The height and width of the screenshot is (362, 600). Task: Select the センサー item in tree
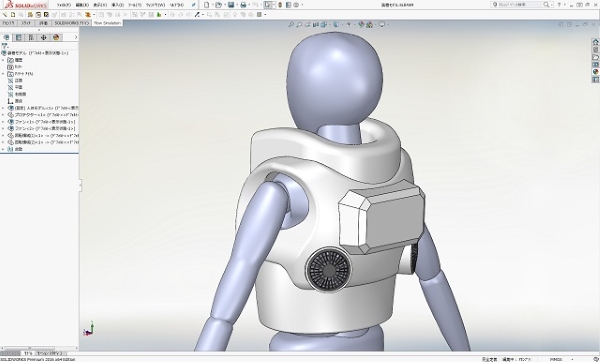click(19, 67)
